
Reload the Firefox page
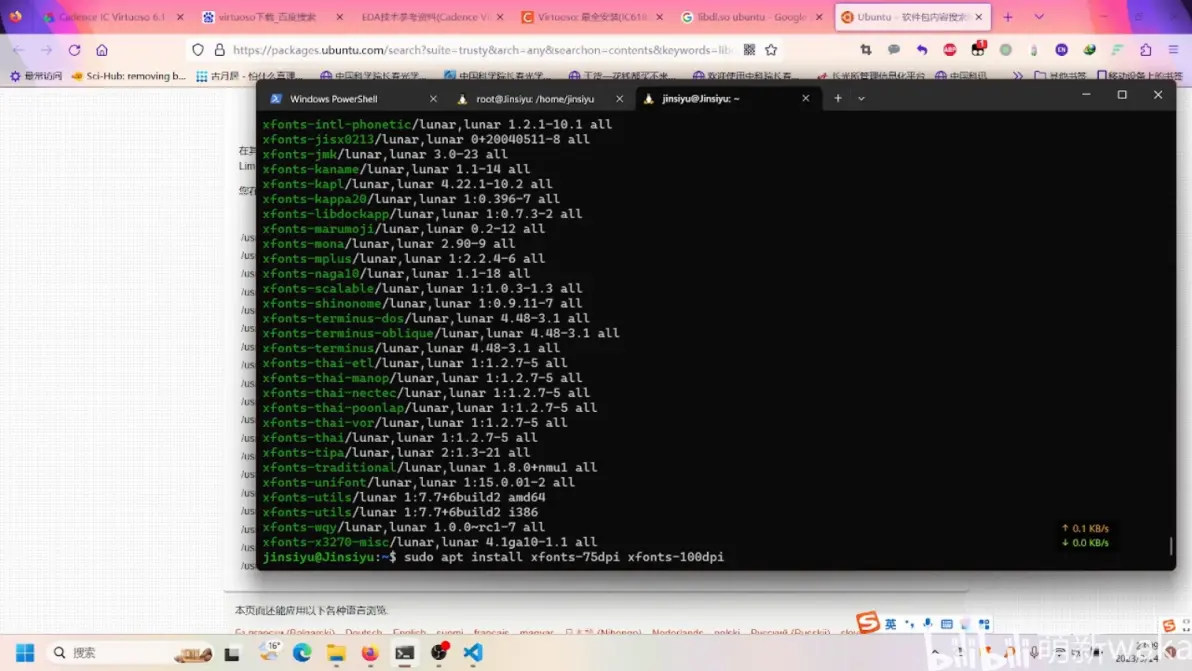click(74, 50)
